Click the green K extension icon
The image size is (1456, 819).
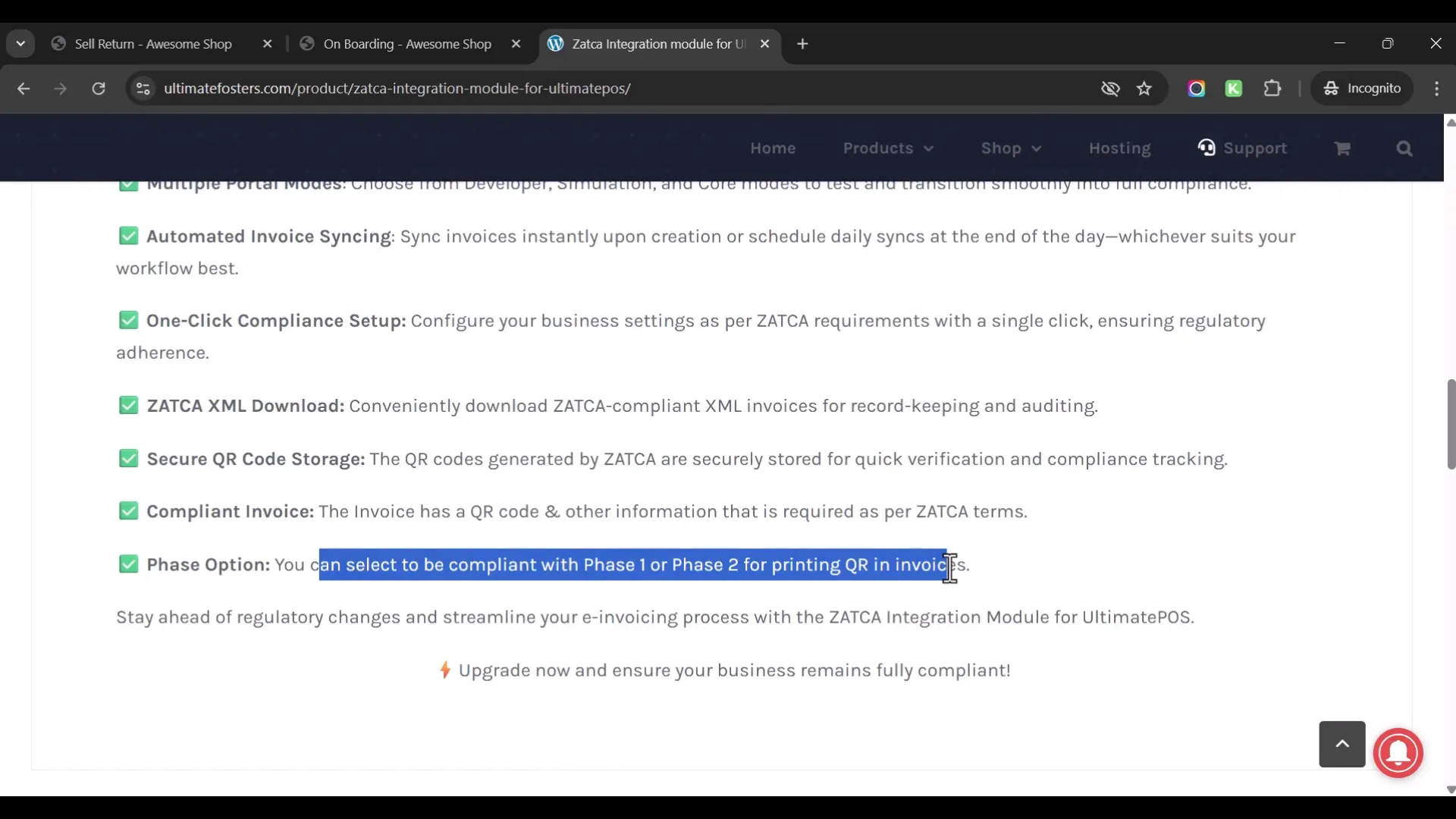point(1234,89)
